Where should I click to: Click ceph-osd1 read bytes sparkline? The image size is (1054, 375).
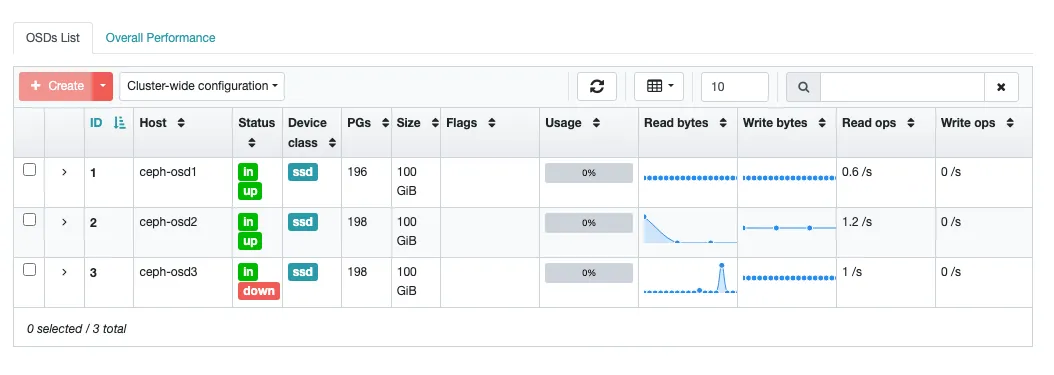(690, 178)
